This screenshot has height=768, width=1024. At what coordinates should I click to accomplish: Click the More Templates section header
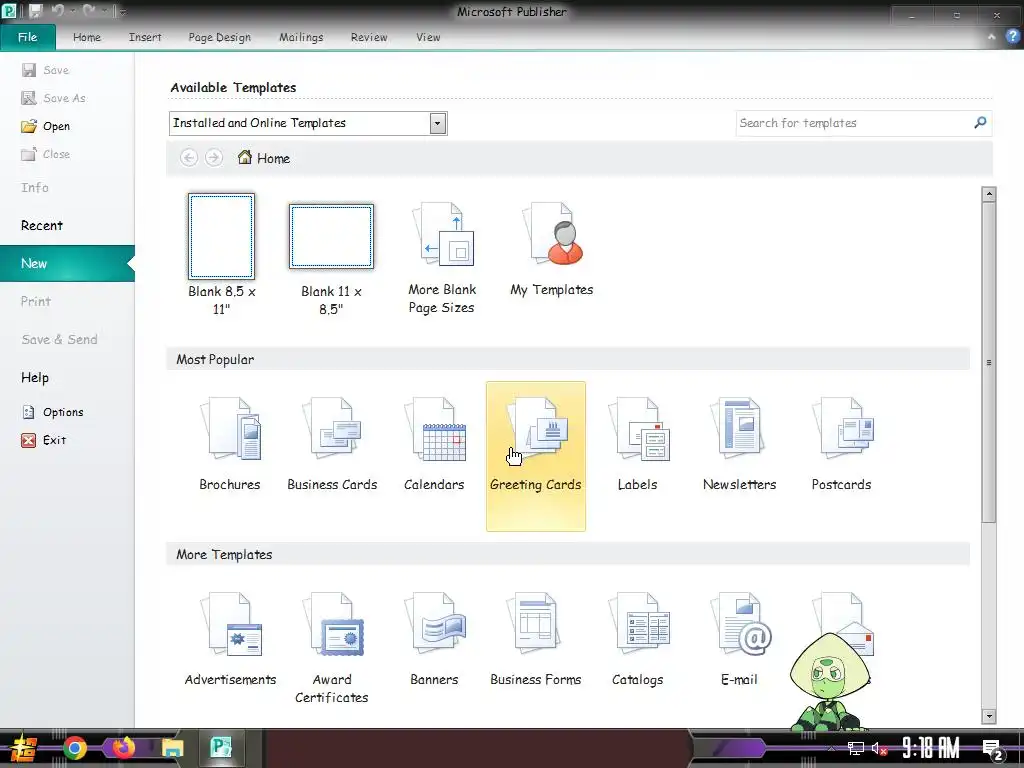pyautogui.click(x=568, y=554)
